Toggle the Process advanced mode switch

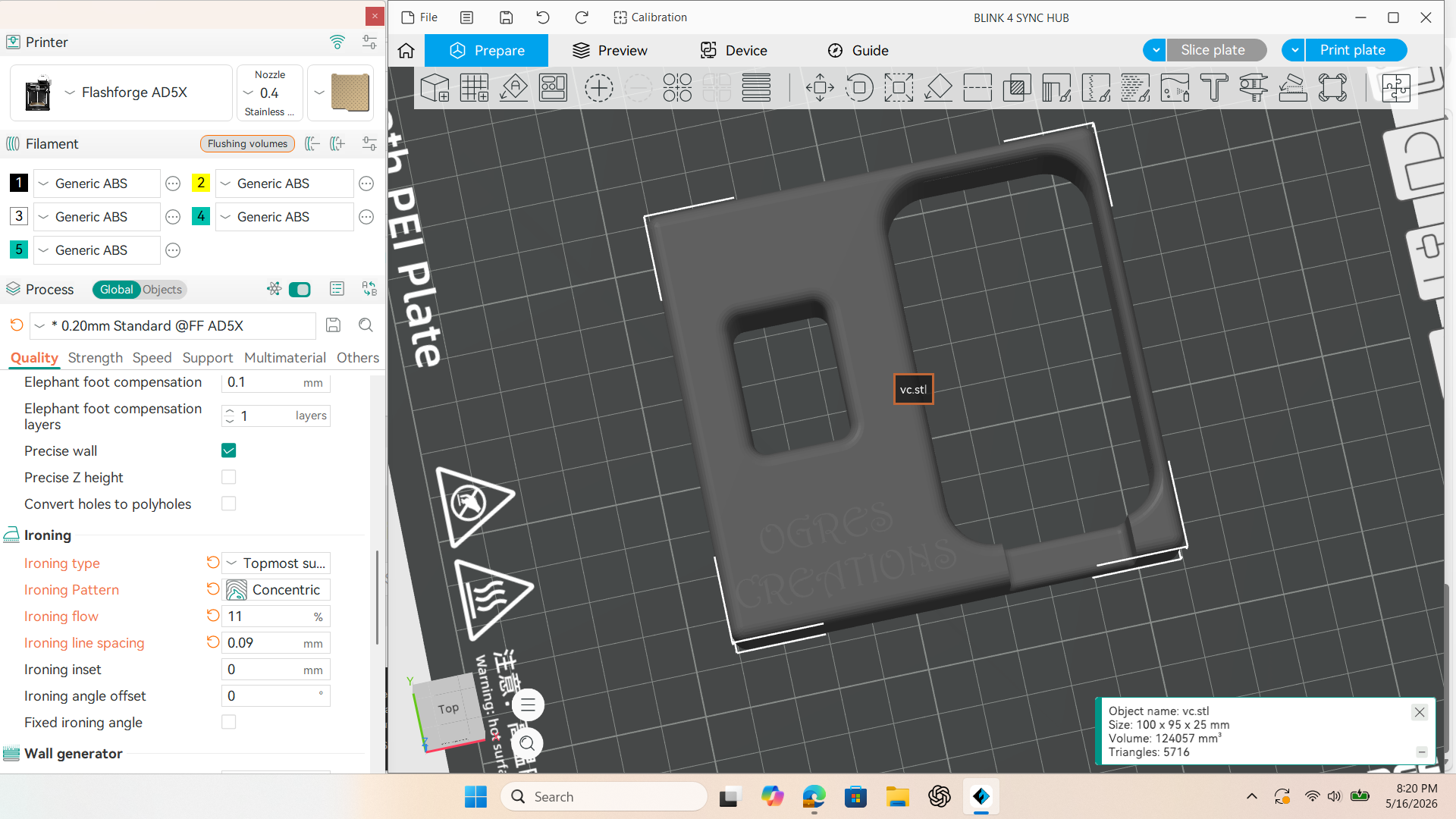click(300, 290)
